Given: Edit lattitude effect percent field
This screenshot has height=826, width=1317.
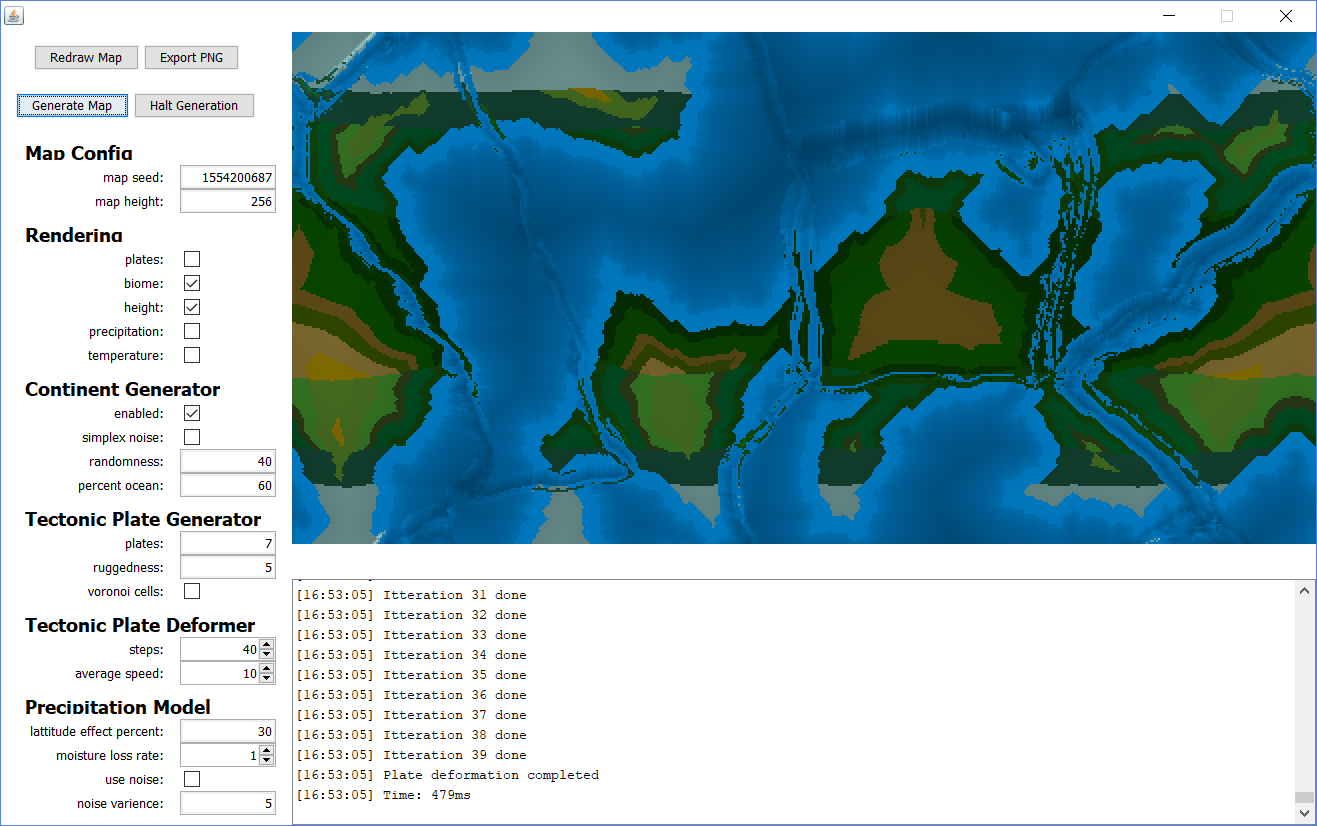Looking at the screenshot, I should coord(228,731).
